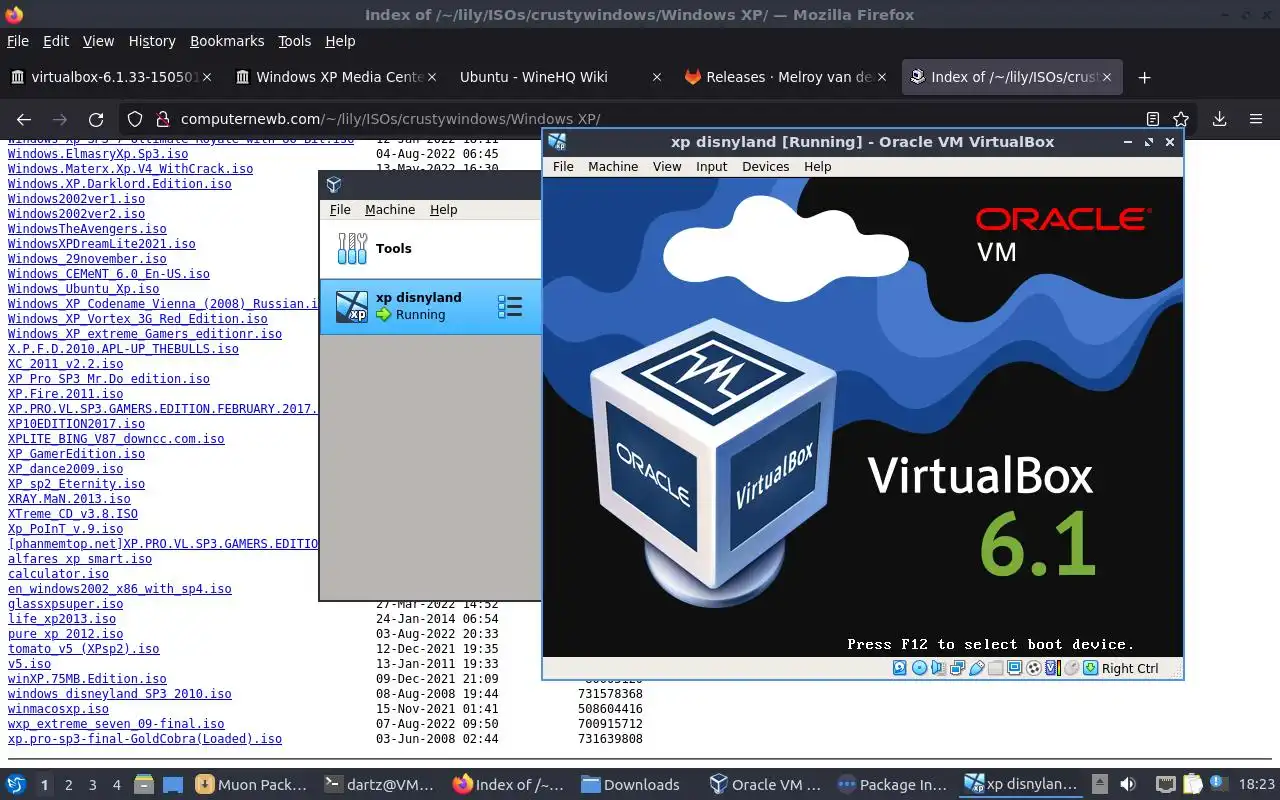Viewport: 1280px width, 800px height.
Task: Open Devices menu in the VM window
Action: (x=765, y=167)
